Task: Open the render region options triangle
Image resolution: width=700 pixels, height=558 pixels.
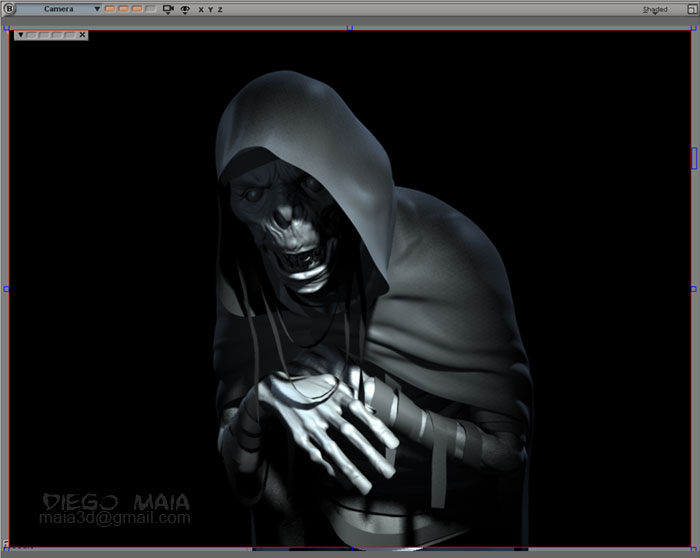Action: tap(21, 35)
